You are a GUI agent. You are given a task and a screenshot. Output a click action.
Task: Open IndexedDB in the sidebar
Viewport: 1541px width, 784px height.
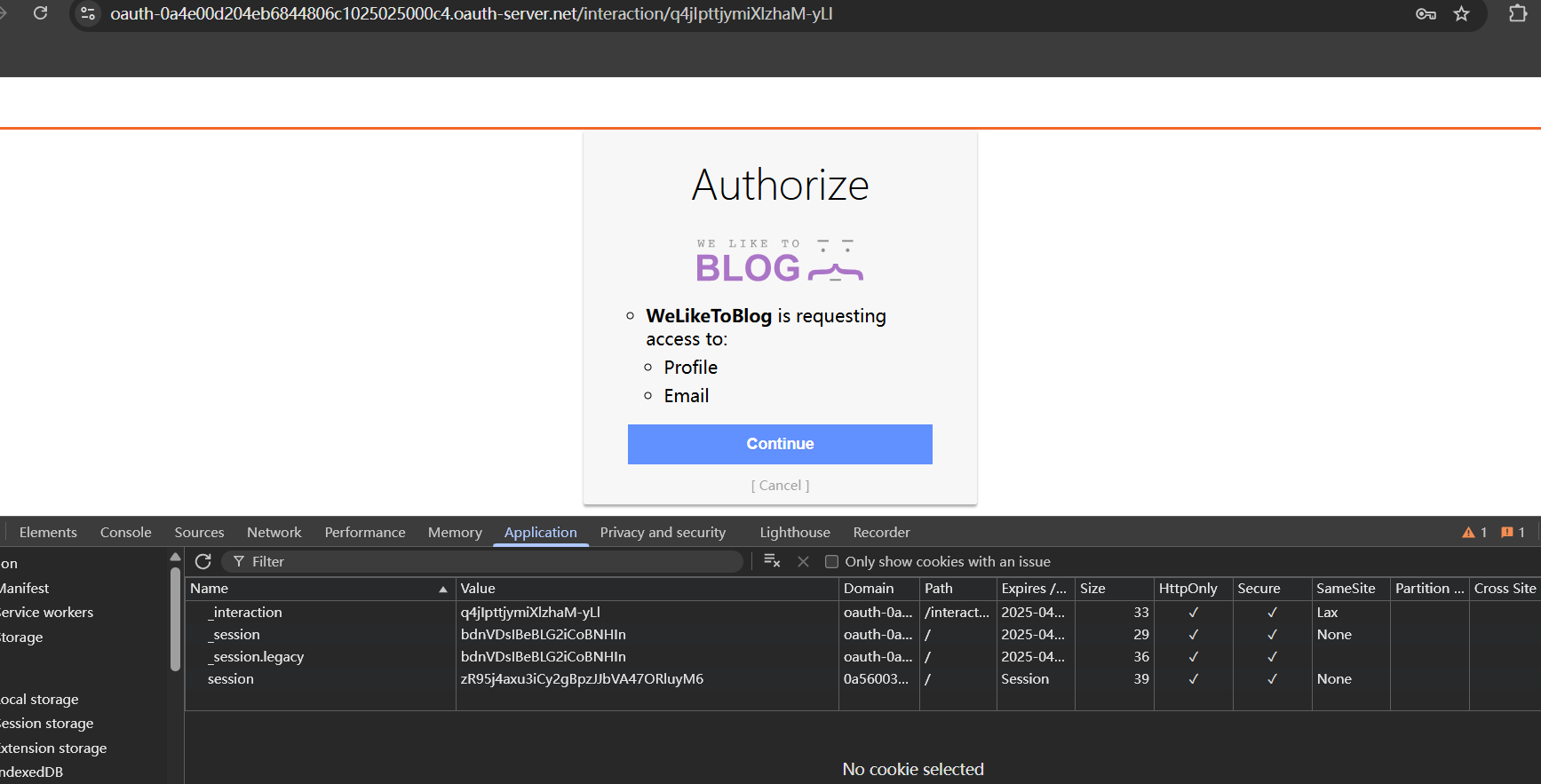pyautogui.click(x=32, y=772)
